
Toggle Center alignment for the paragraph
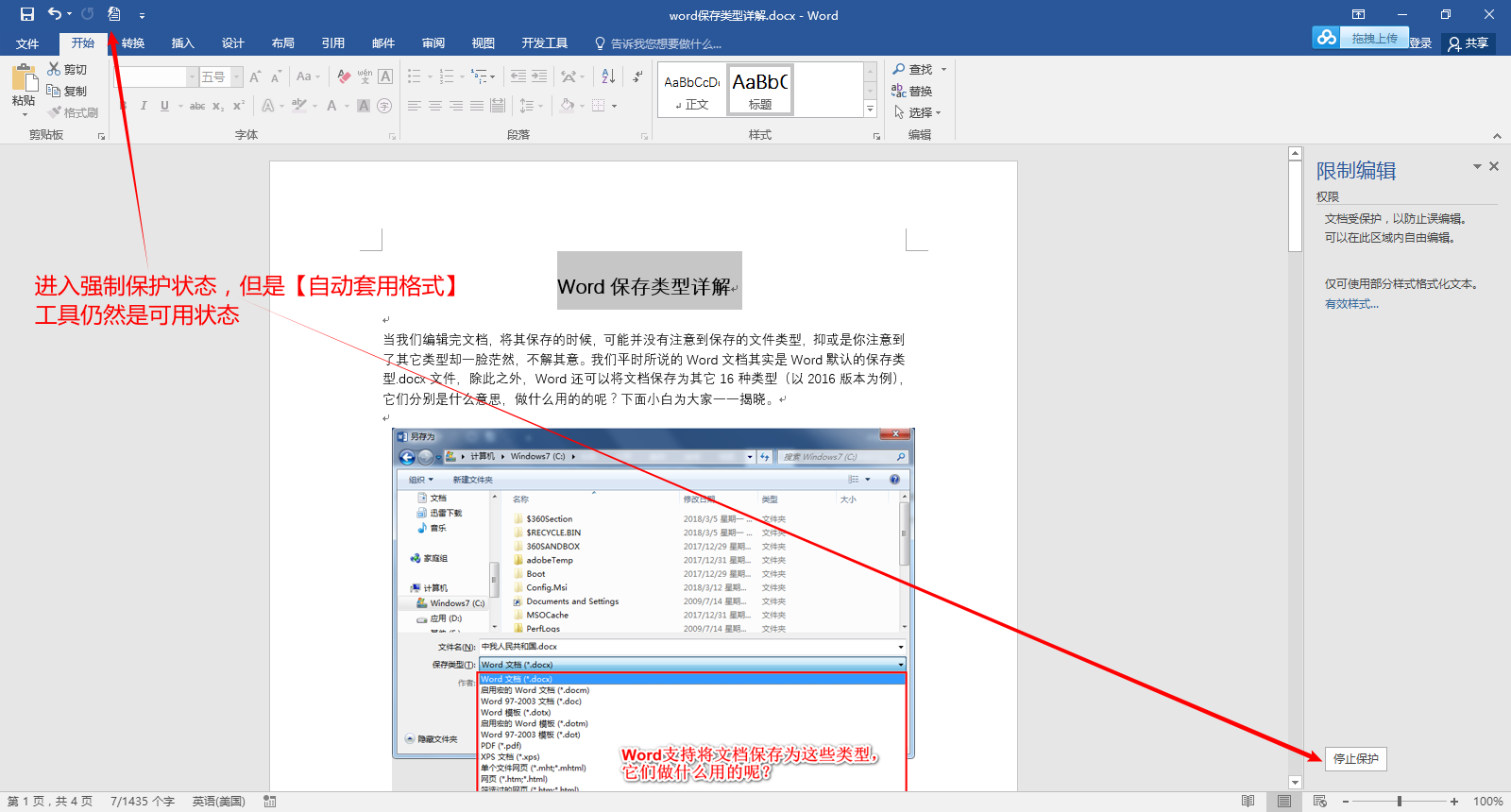435,106
